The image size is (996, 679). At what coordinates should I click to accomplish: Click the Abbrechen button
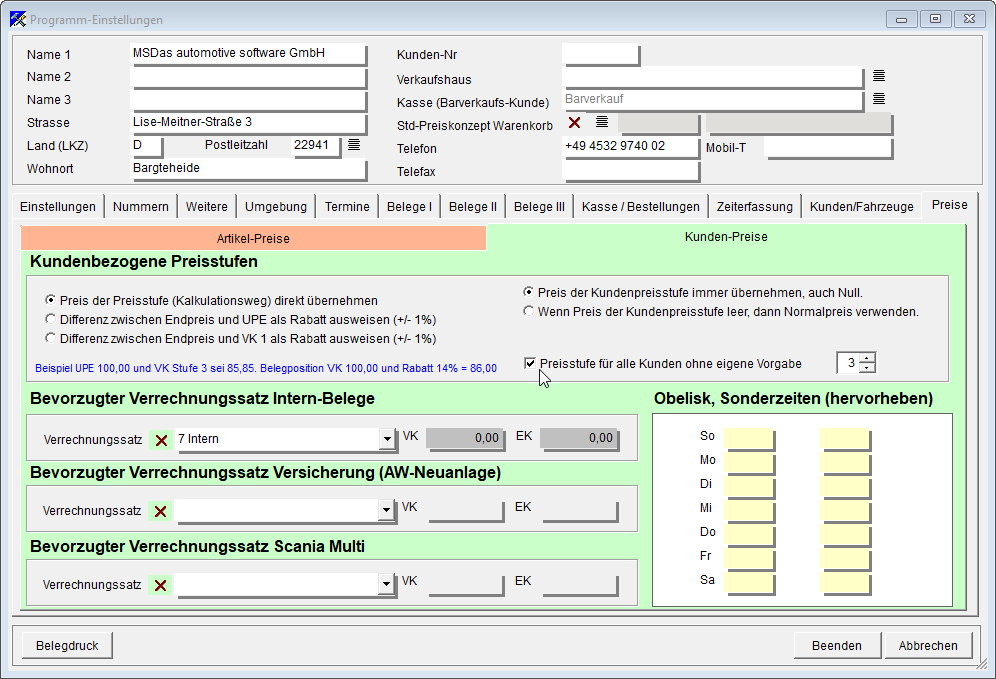click(x=928, y=645)
